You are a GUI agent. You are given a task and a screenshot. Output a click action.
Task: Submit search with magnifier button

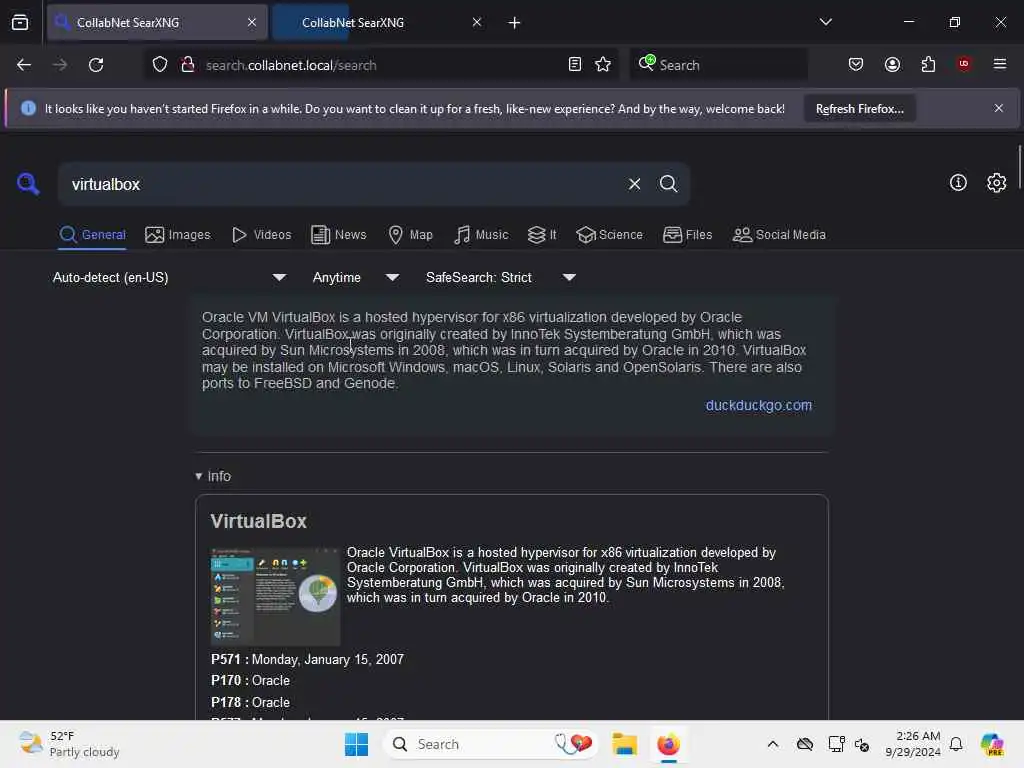[668, 184]
